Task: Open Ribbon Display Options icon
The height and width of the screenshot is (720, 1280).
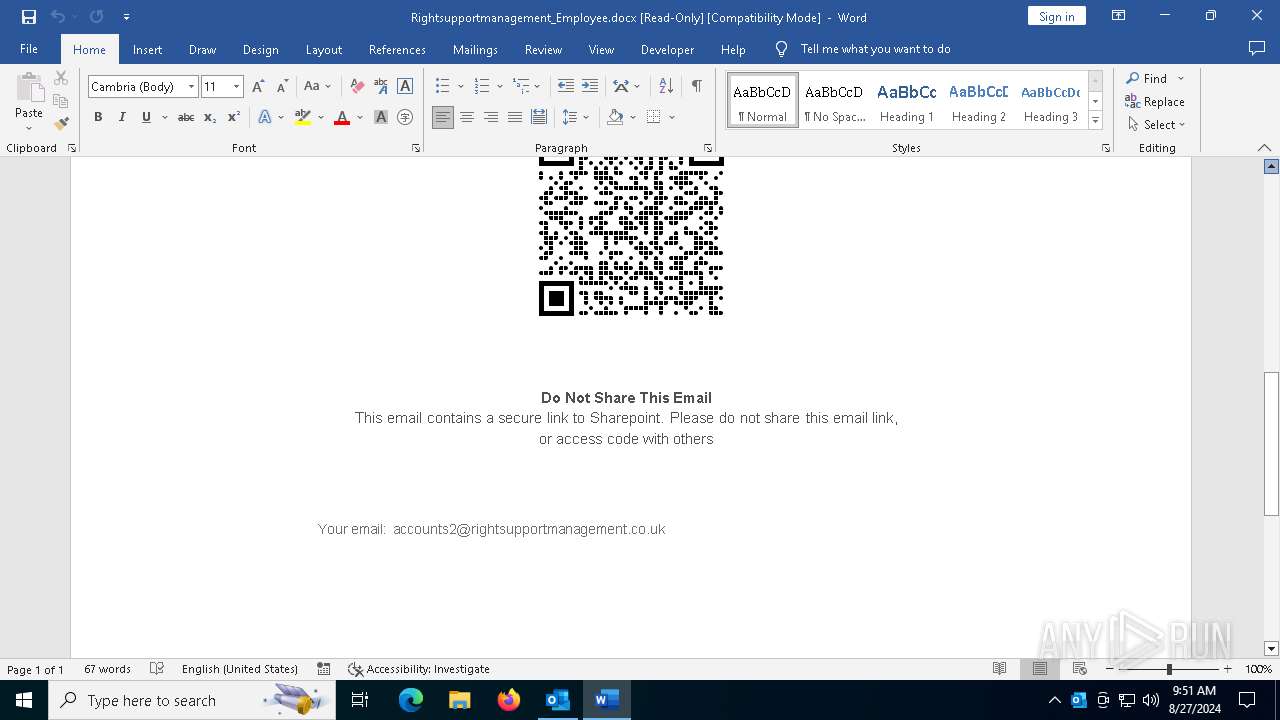Action: coord(1118,16)
